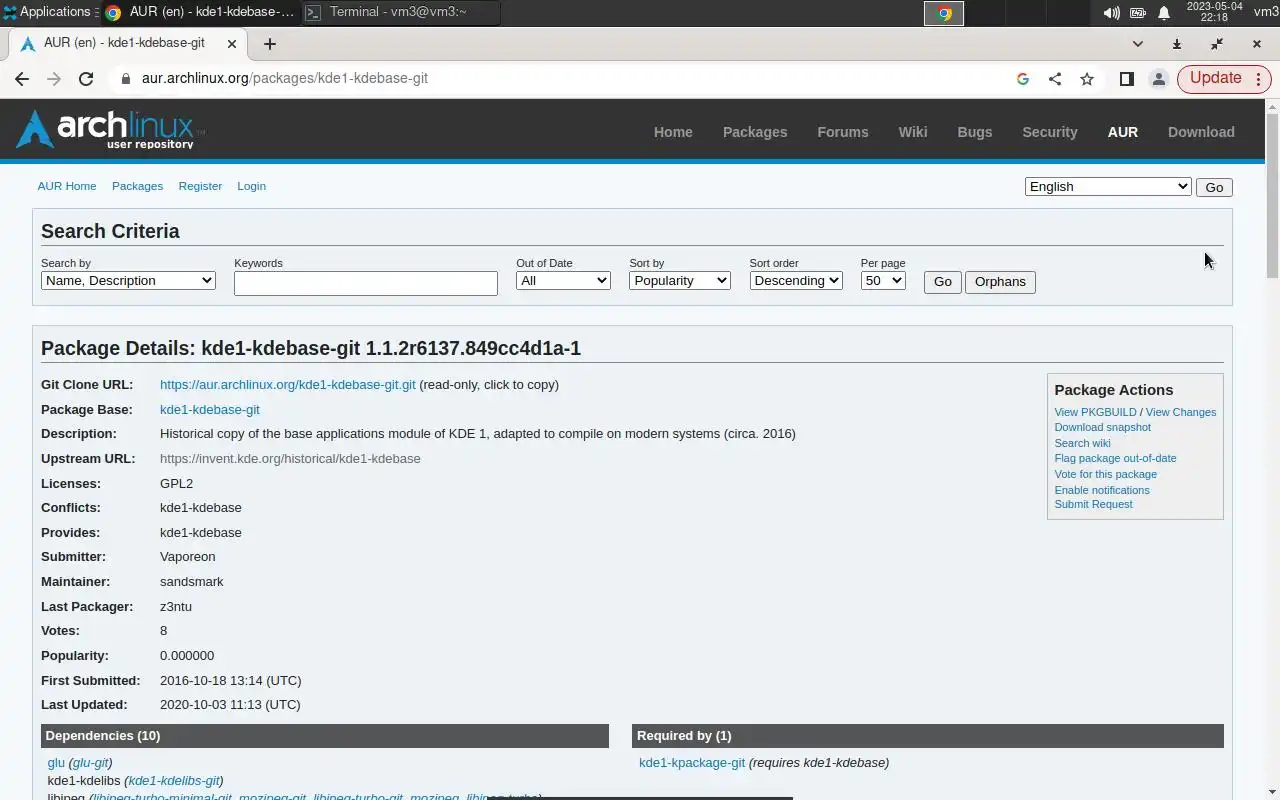This screenshot has height=800, width=1280.
Task: Open the Google icon in the address bar
Action: click(1022, 79)
